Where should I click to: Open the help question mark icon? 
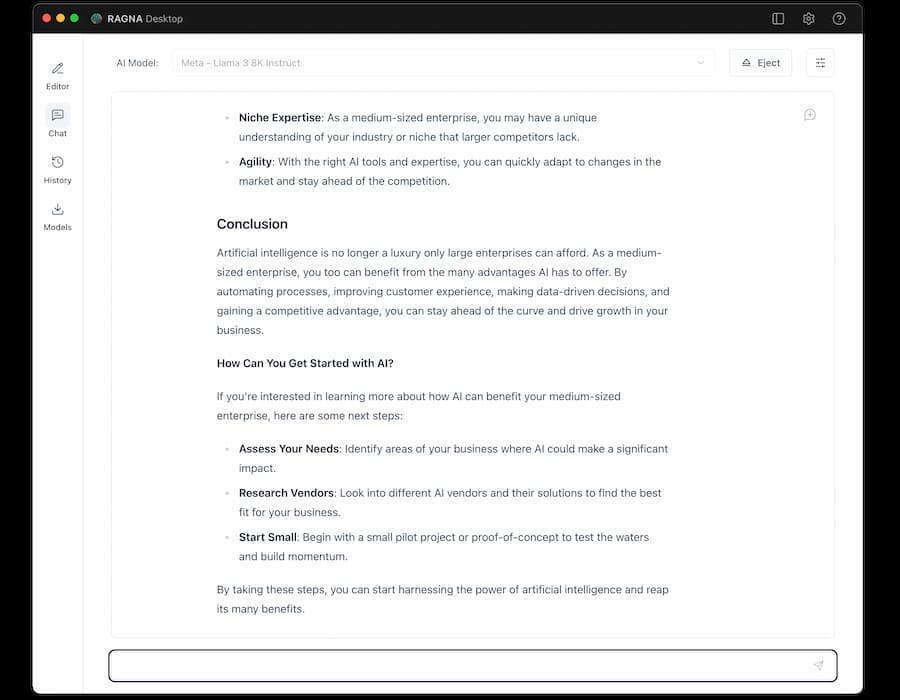click(x=839, y=19)
